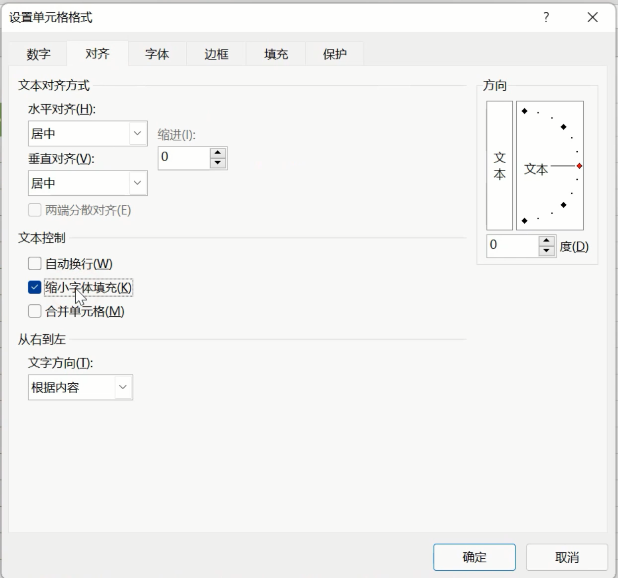The height and width of the screenshot is (578, 618).
Task: Click the 确定 button
Action: [x=474, y=557]
